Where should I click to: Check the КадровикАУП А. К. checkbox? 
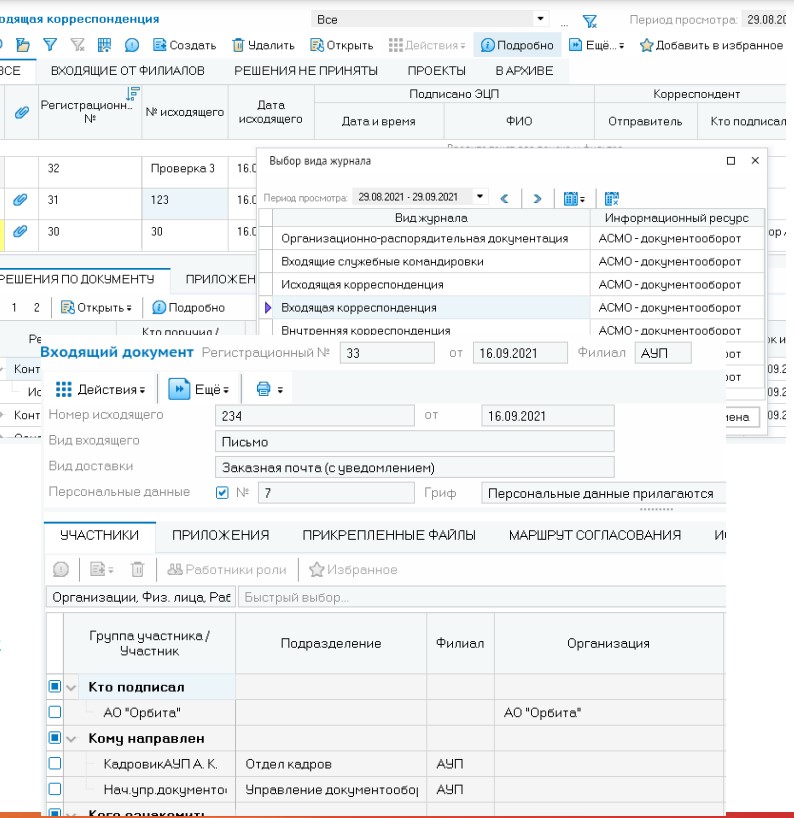coord(55,763)
